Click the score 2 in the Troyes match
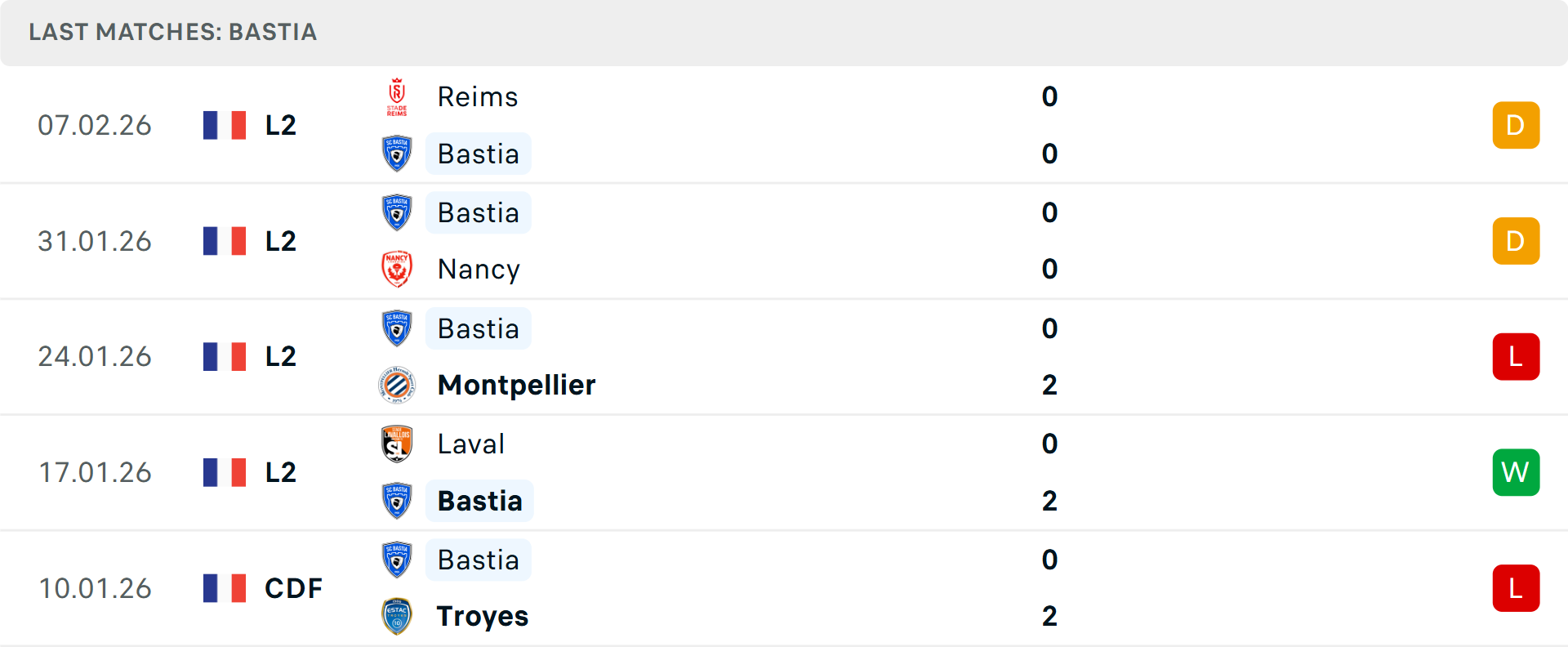This screenshot has height=647, width=1568. pyautogui.click(x=1049, y=616)
